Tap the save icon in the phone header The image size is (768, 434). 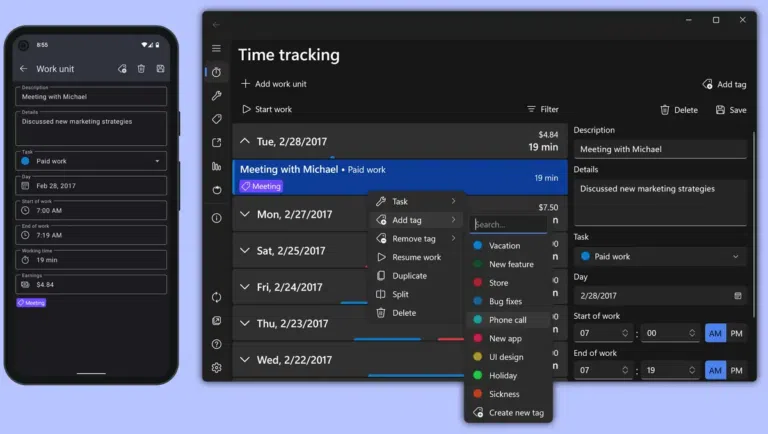[x=160, y=69]
